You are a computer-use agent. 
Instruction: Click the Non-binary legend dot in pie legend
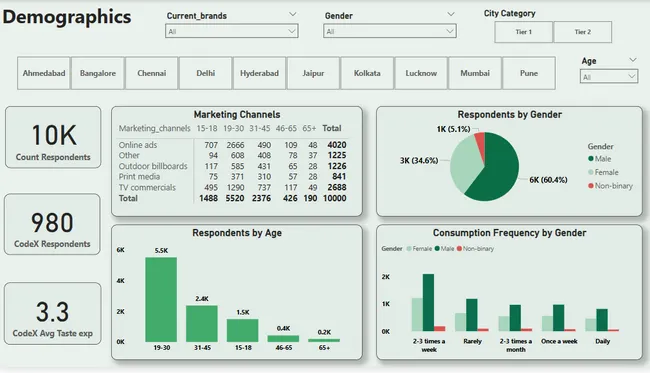pyautogui.click(x=590, y=186)
